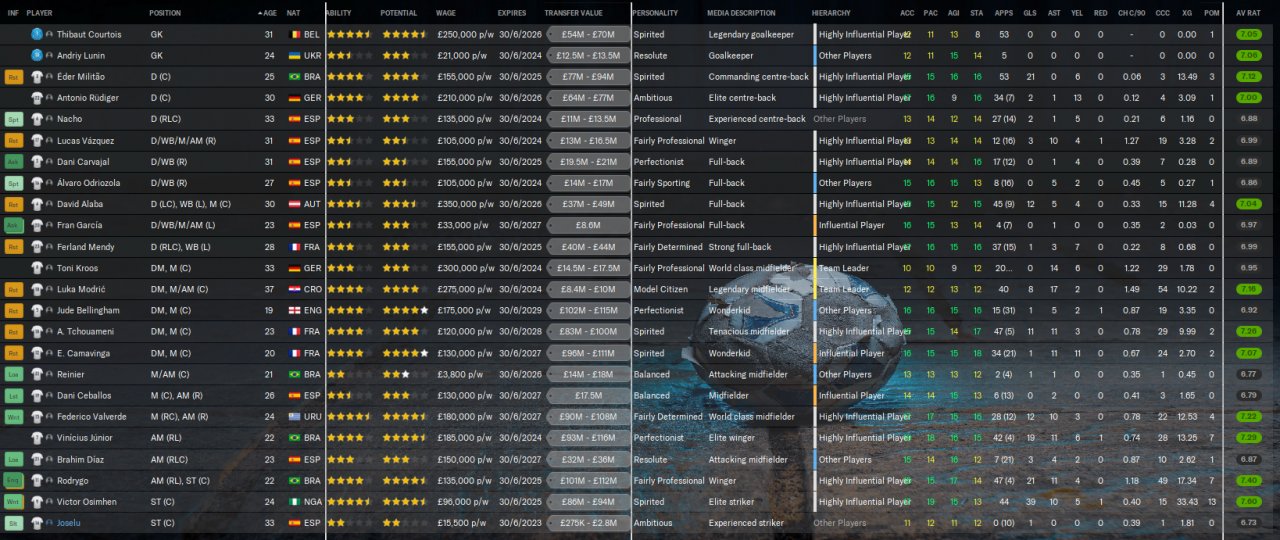This screenshot has height=540, width=1280.
Task: Click Courtois's £54M - £70M transfer value pill
Action: coord(588,34)
